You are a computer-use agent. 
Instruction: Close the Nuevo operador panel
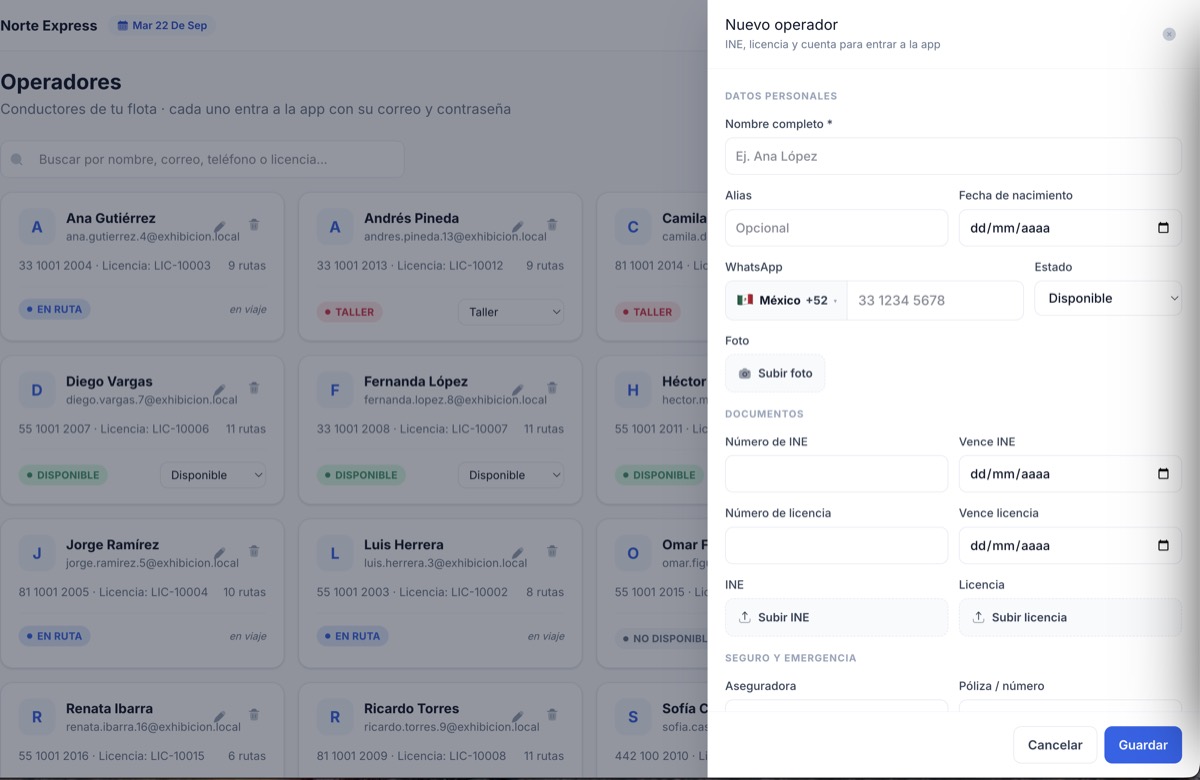1169,34
